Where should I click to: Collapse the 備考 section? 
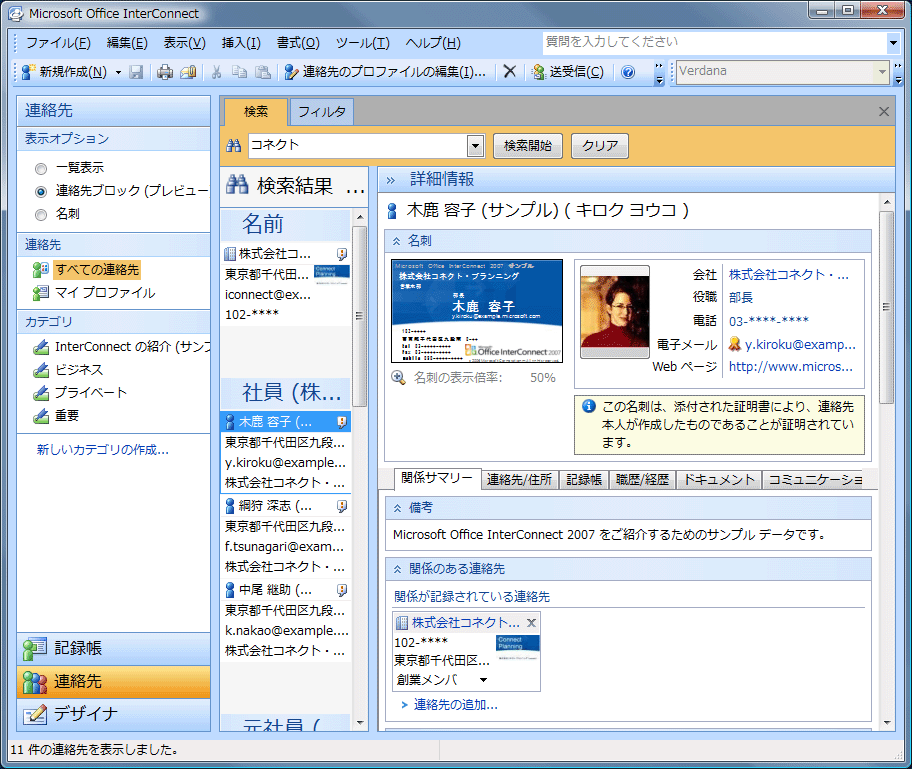point(397,508)
